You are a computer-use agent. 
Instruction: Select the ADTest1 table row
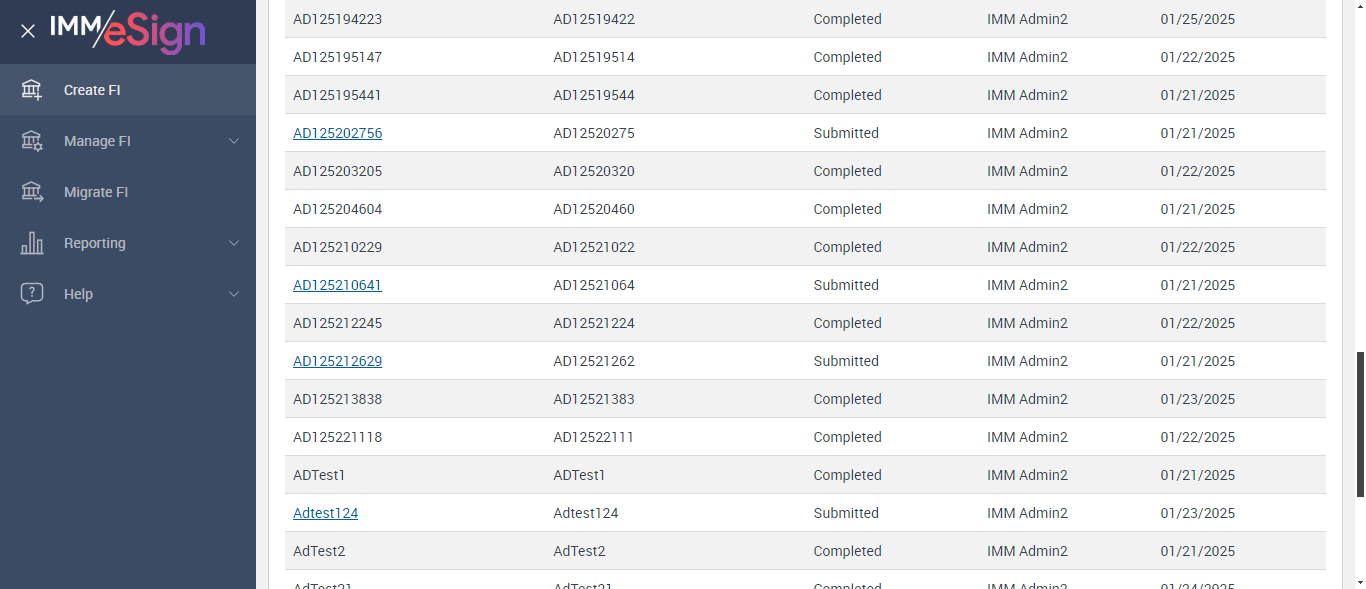700,475
